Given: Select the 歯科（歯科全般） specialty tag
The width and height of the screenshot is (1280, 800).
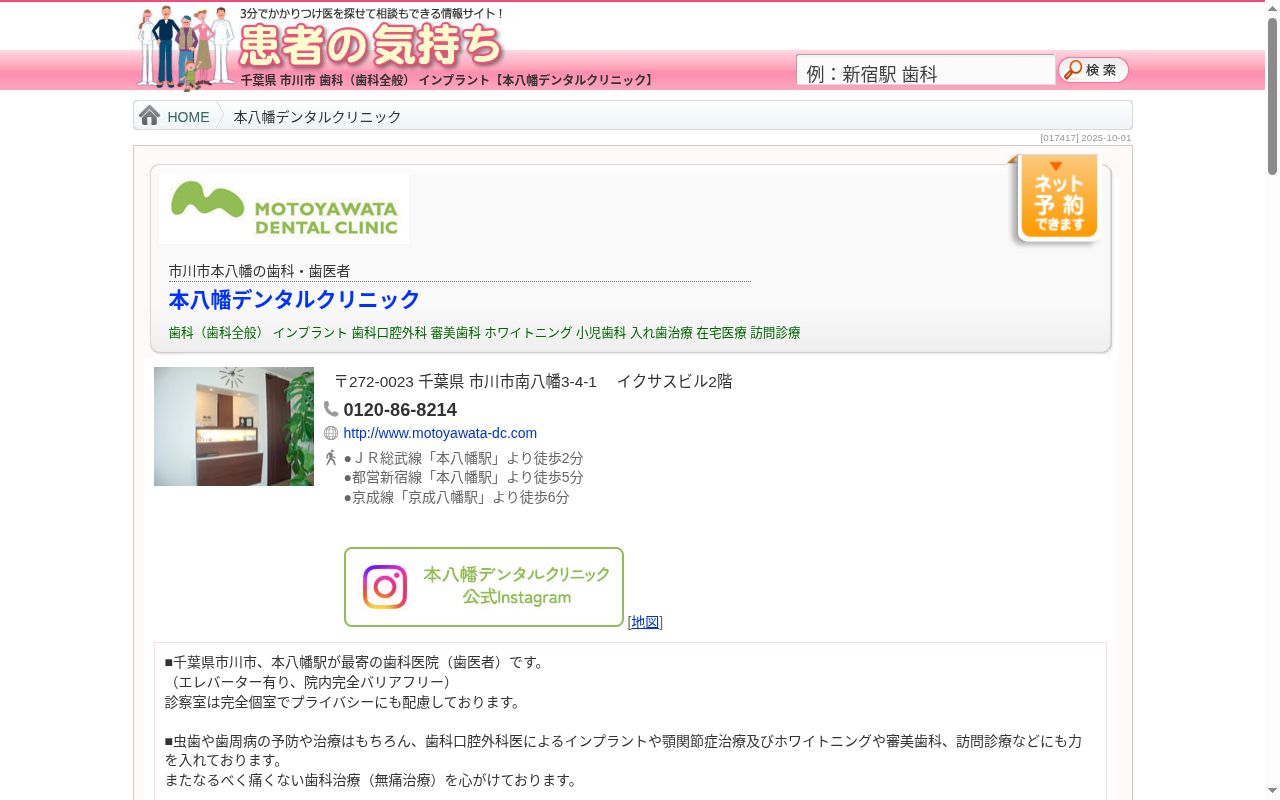Looking at the screenshot, I should [219, 333].
